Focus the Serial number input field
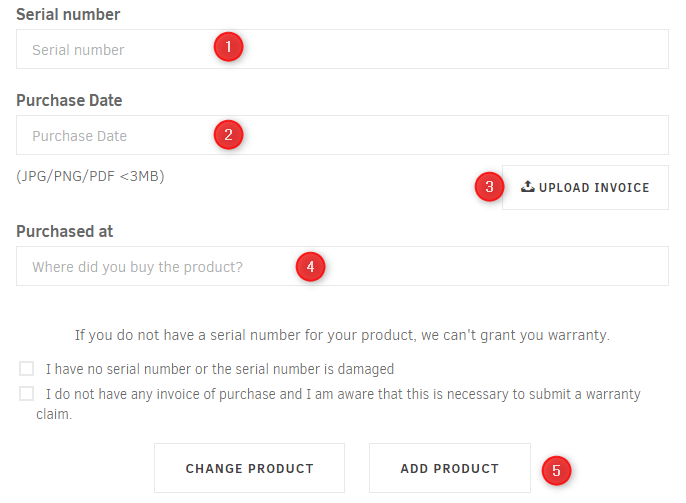The image size is (686, 503). click(x=342, y=49)
